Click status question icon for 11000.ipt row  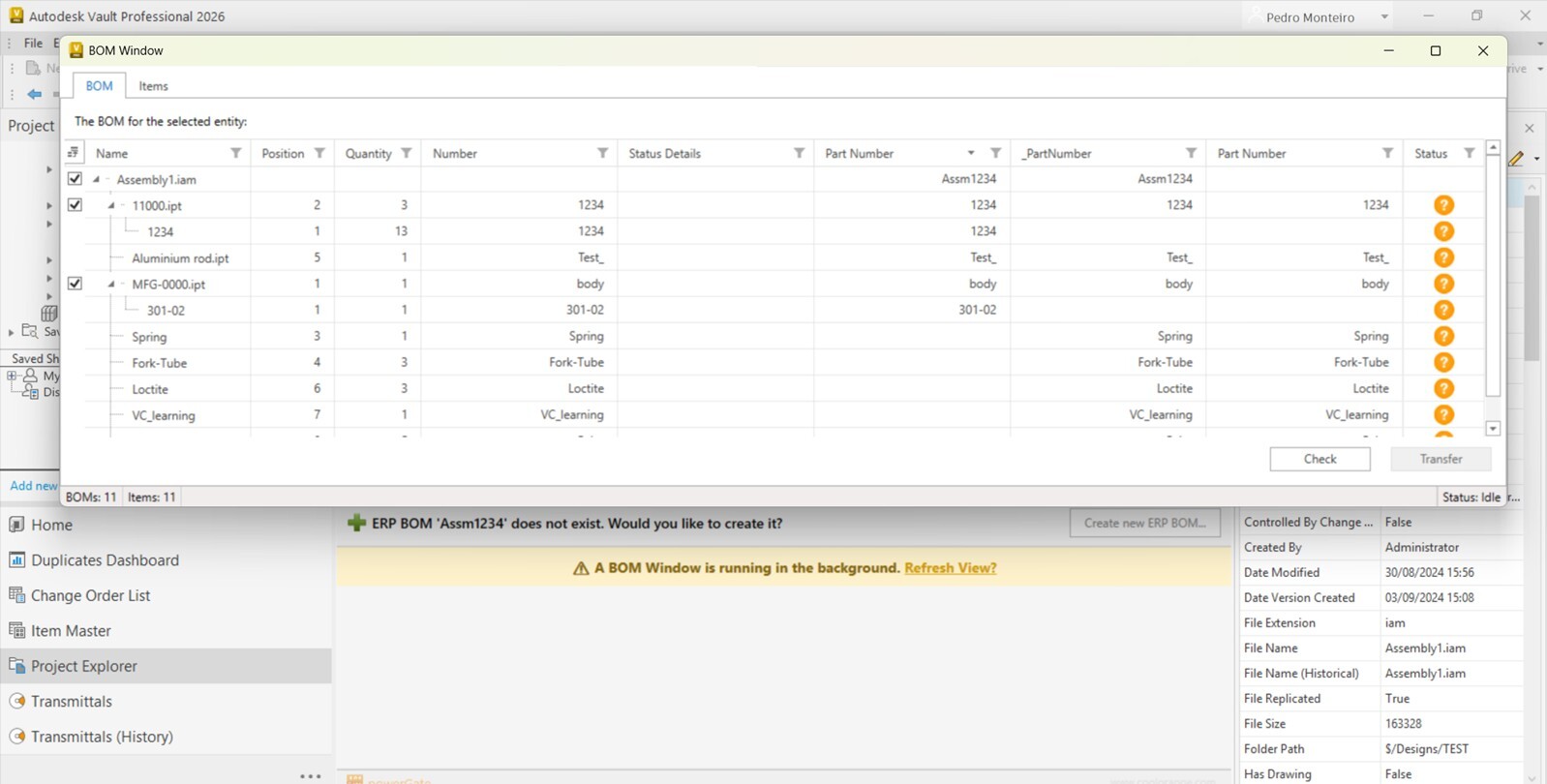coord(1443,205)
